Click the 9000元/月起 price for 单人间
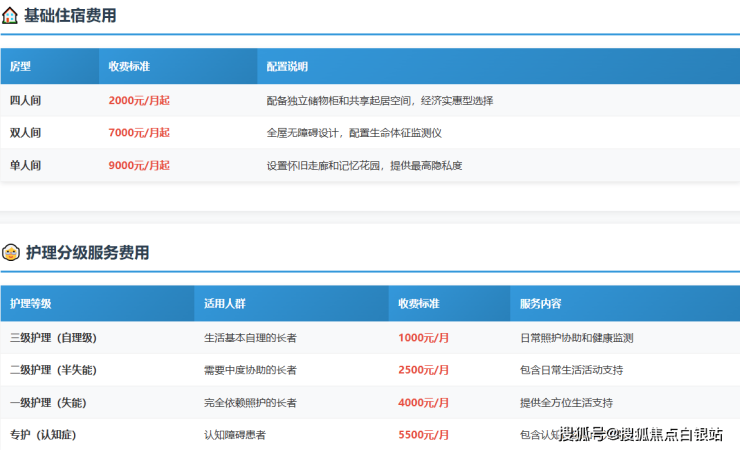Image resolution: width=740 pixels, height=450 pixels. tap(139, 166)
